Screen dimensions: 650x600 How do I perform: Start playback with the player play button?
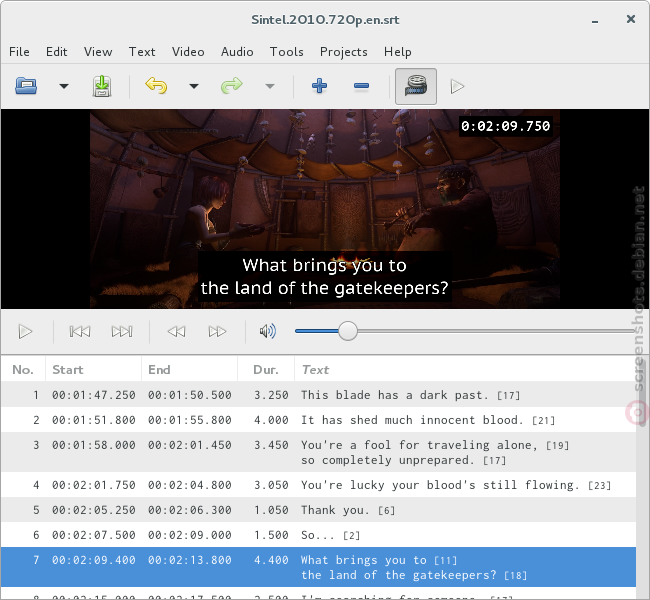(x=25, y=332)
